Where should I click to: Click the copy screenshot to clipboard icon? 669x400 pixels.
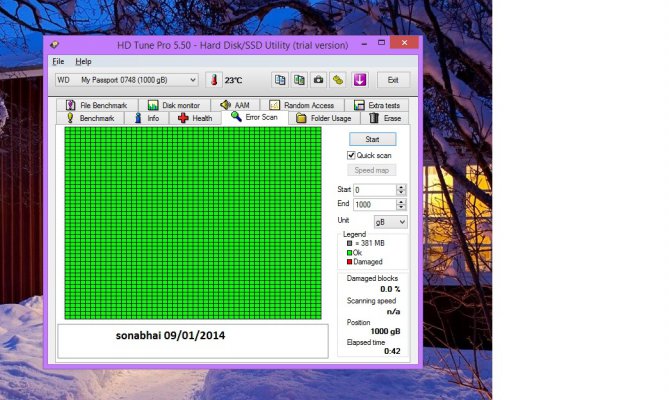(x=299, y=80)
